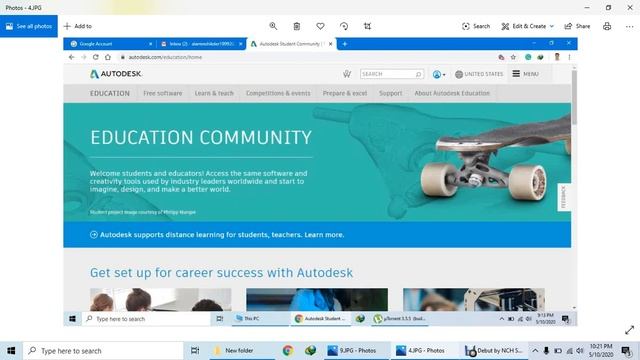Open the Action Center notifications icon
Screen dimensions: 640x360
point(626,351)
